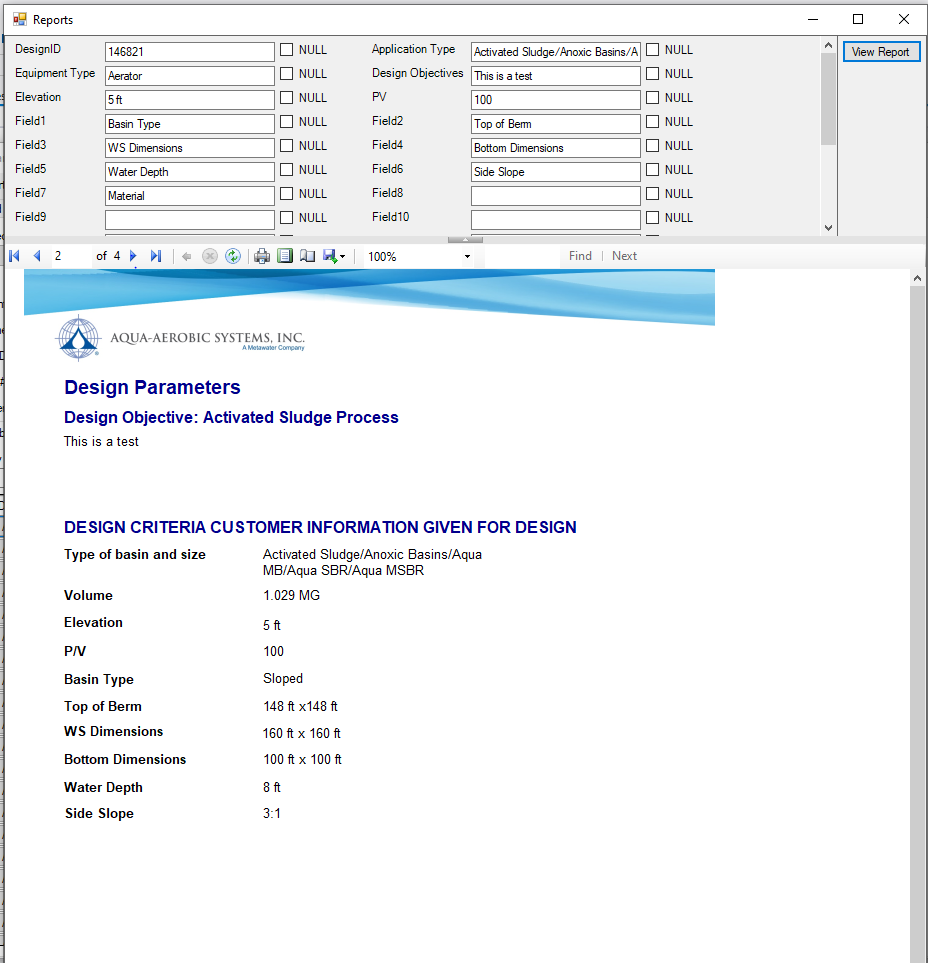Go to the previous report page

37,256
